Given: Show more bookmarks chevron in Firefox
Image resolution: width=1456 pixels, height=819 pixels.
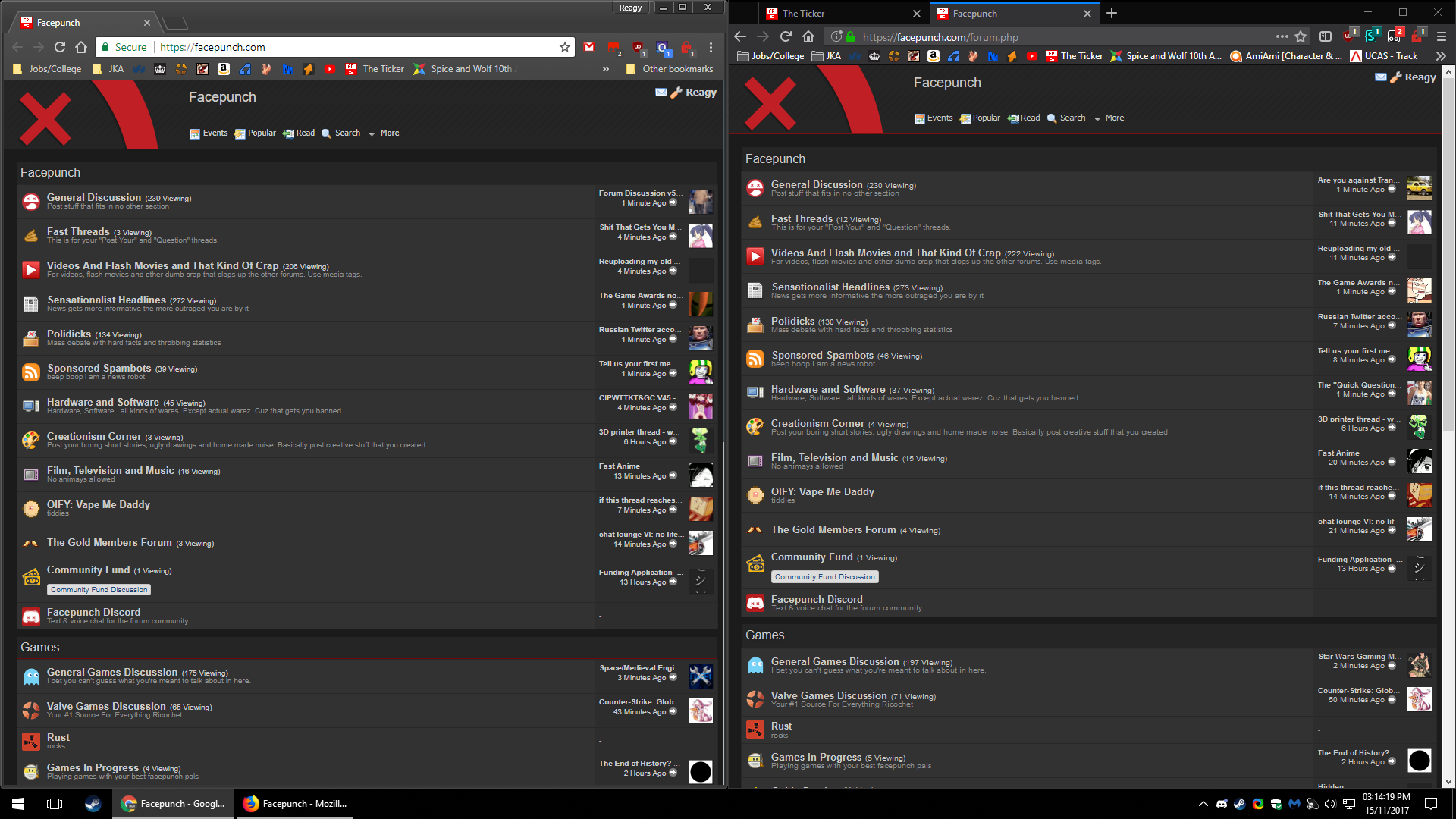Looking at the screenshot, I should pyautogui.click(x=1441, y=56).
